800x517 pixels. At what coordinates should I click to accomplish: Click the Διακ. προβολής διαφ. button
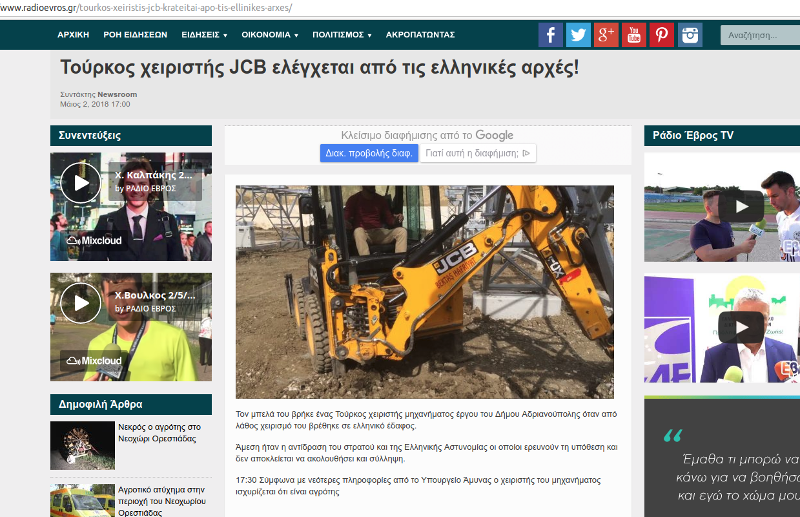tap(369, 153)
